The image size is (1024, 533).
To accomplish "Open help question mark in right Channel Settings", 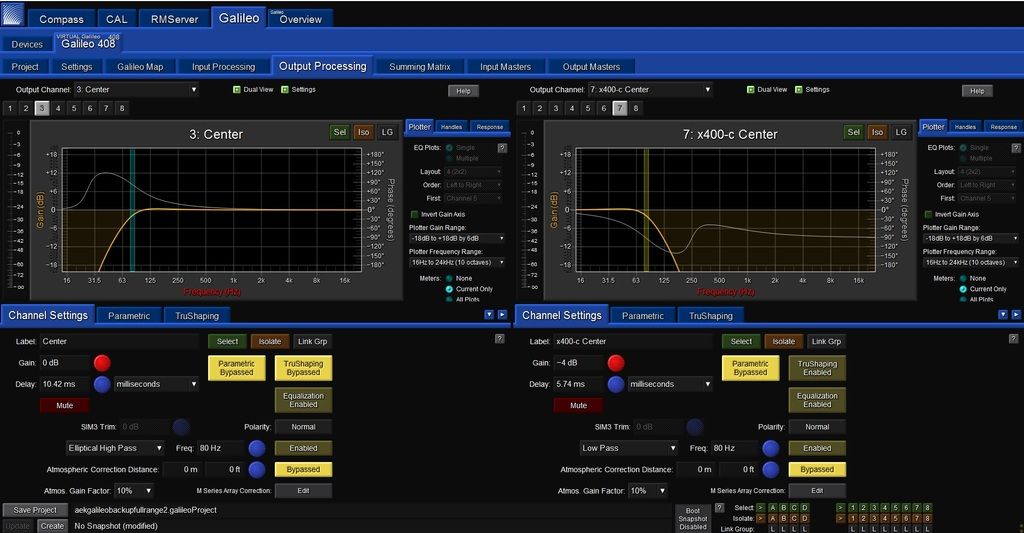I will 1014,338.
